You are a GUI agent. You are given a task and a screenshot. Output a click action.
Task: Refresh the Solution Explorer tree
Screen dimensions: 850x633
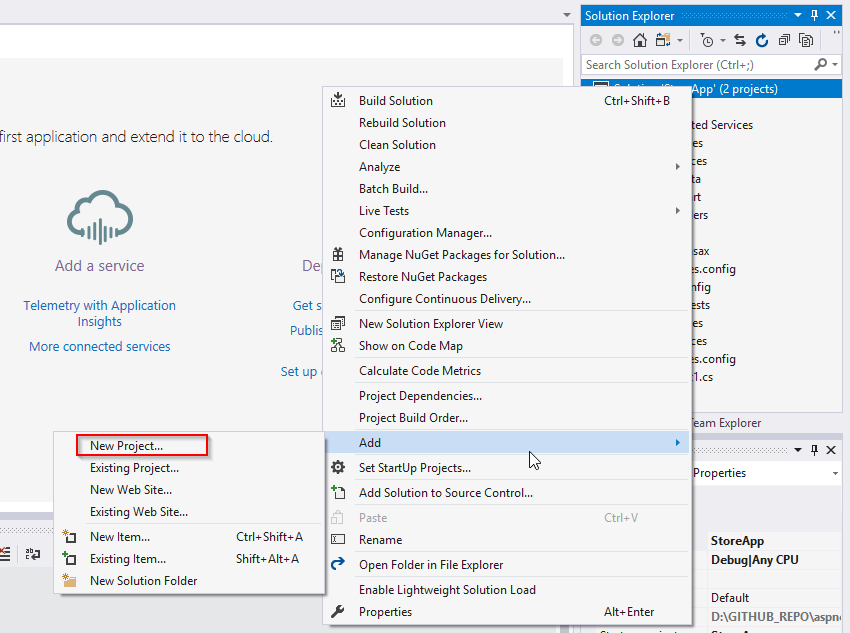[762, 40]
